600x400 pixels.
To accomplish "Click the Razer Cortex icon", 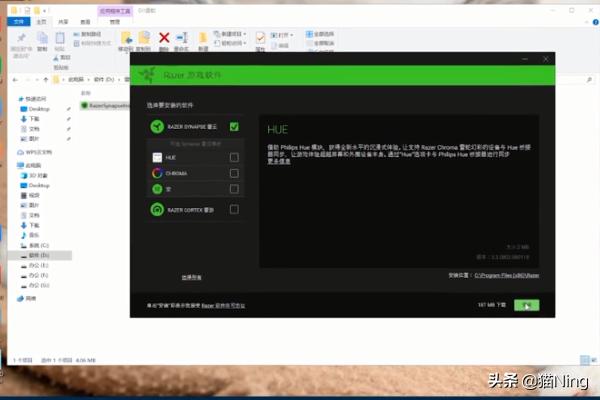I will 157,209.
